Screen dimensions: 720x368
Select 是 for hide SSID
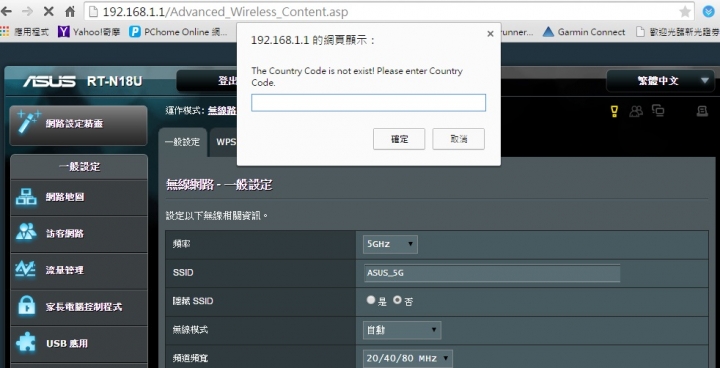(371, 300)
